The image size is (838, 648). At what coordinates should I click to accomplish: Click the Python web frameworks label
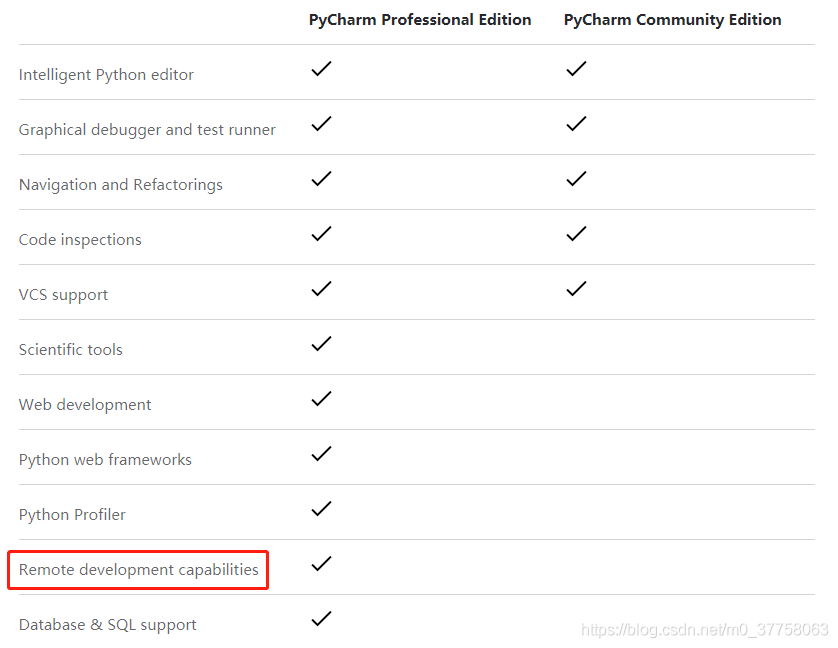pos(105,460)
